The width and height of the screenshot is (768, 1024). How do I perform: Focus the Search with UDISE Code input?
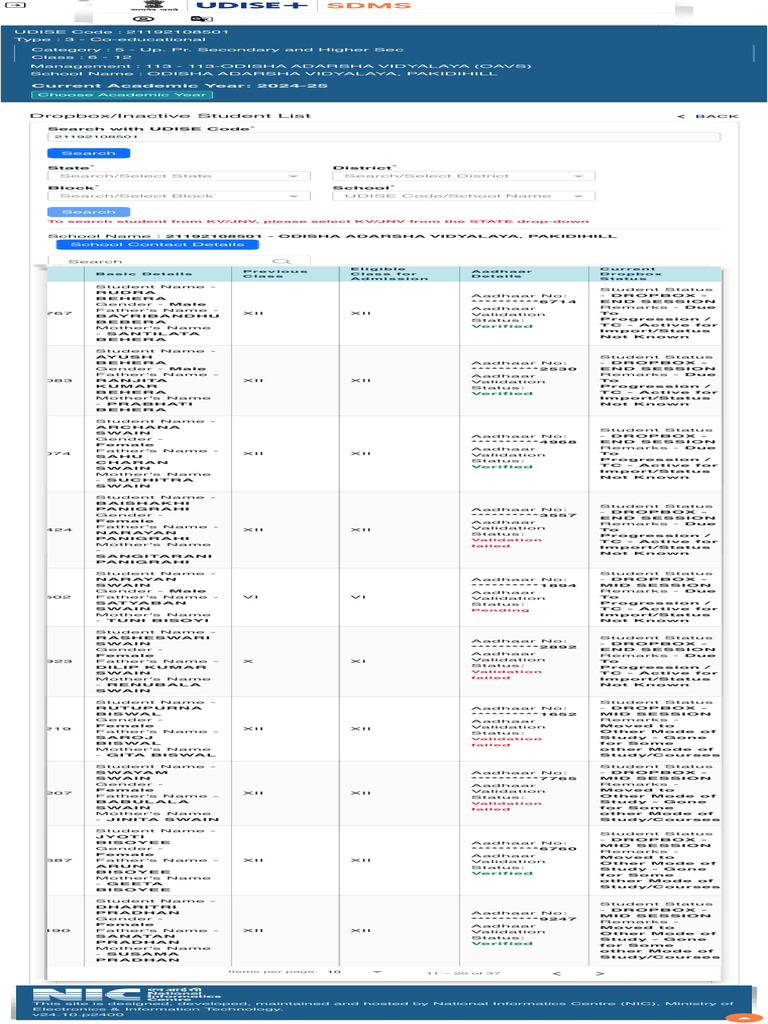click(384, 137)
